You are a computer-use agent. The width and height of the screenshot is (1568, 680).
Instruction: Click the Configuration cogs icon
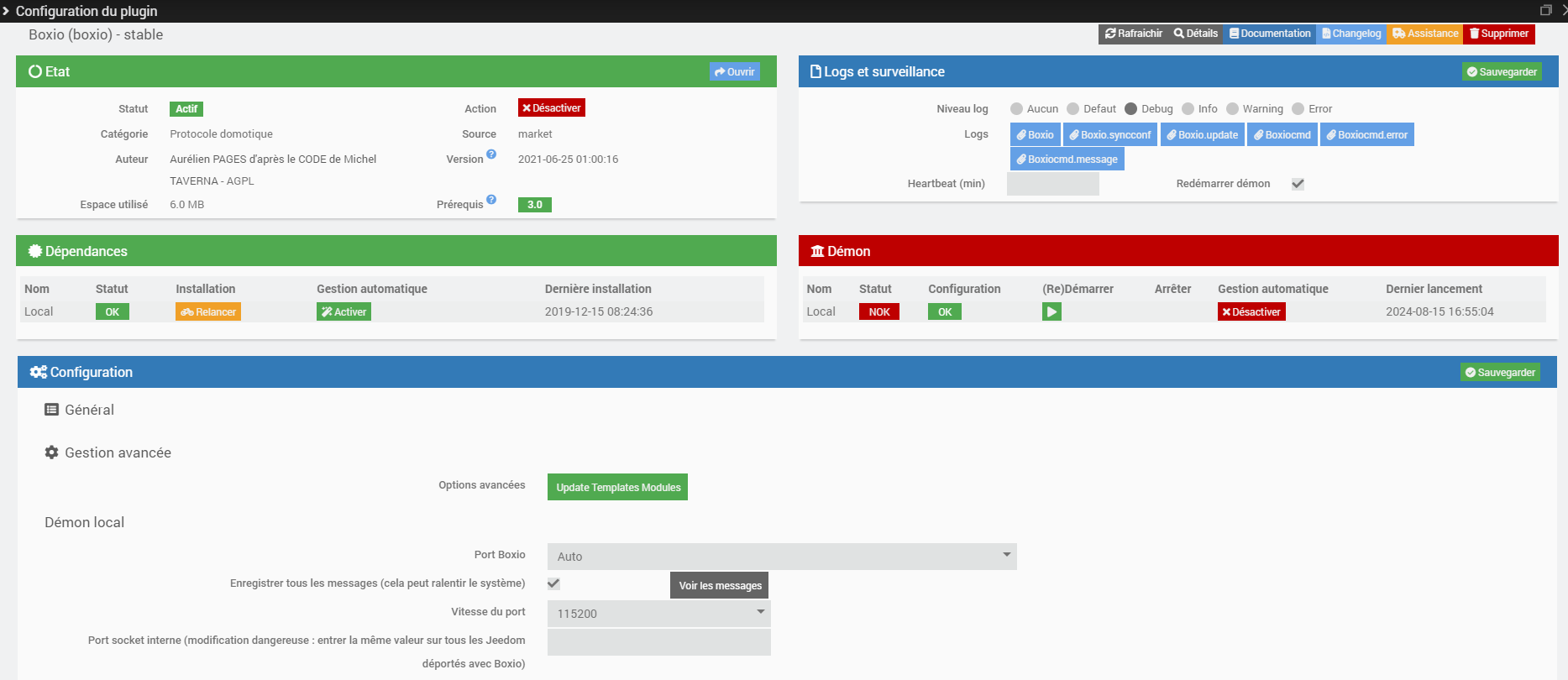click(39, 372)
